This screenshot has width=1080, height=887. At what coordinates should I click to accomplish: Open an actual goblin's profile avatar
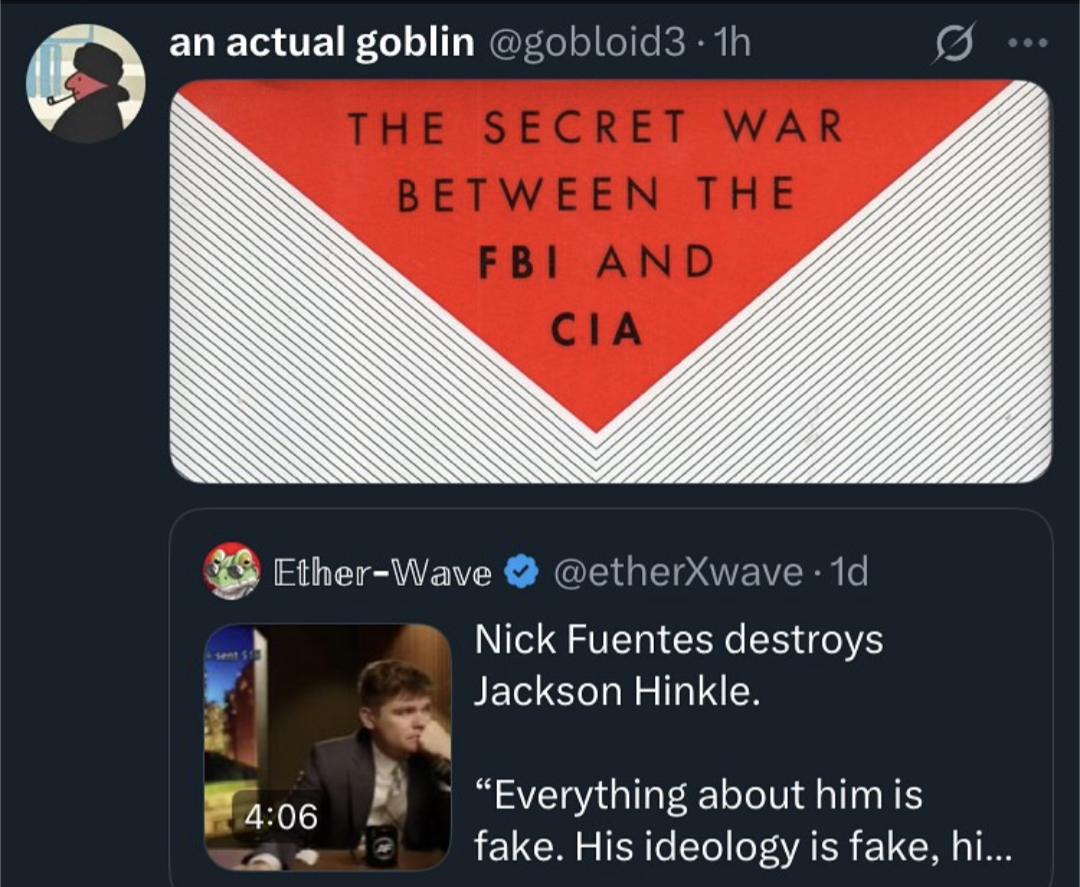point(85,83)
